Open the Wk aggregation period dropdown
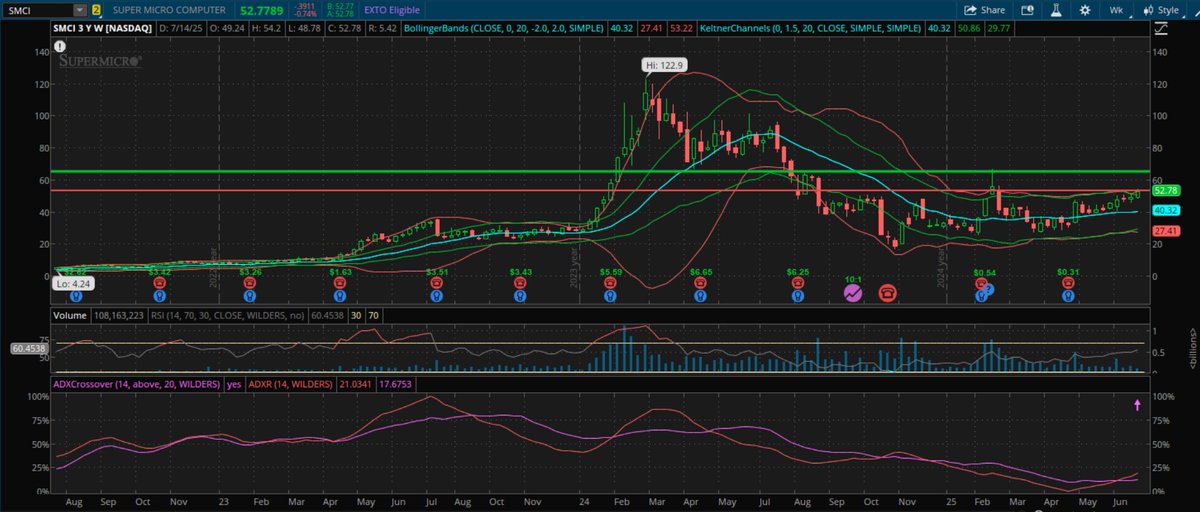 [1117, 9]
